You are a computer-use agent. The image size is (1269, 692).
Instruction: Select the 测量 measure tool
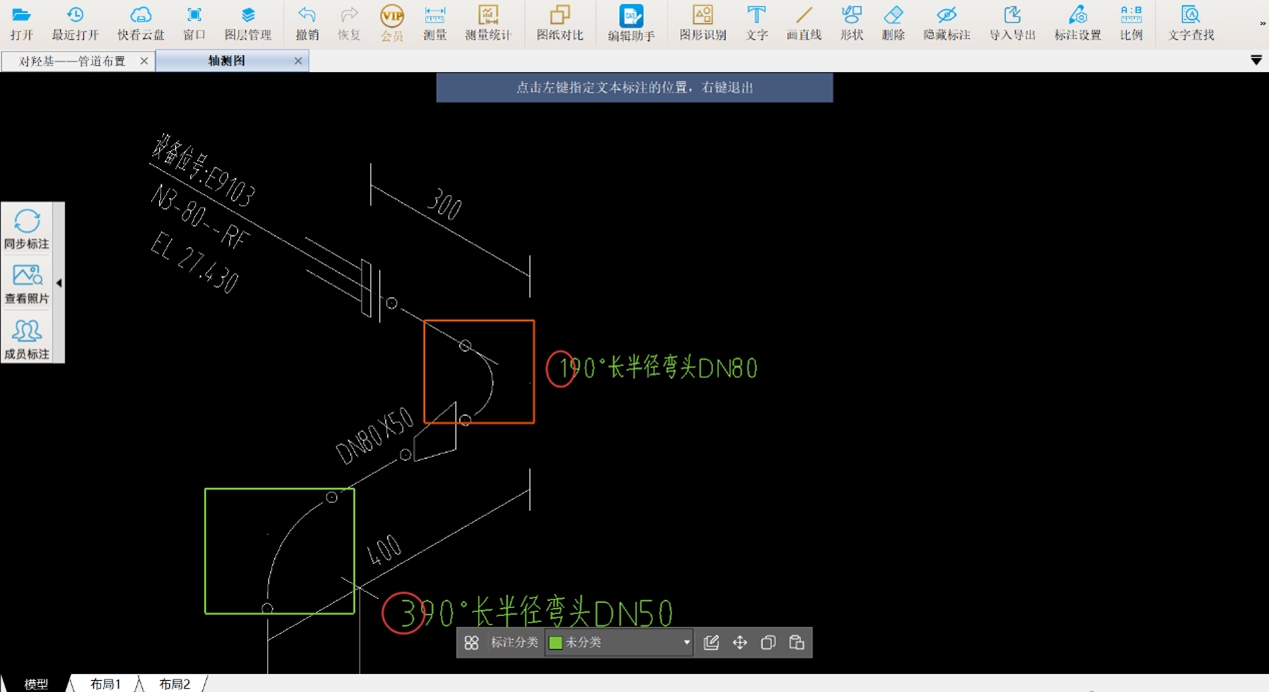[x=435, y=23]
